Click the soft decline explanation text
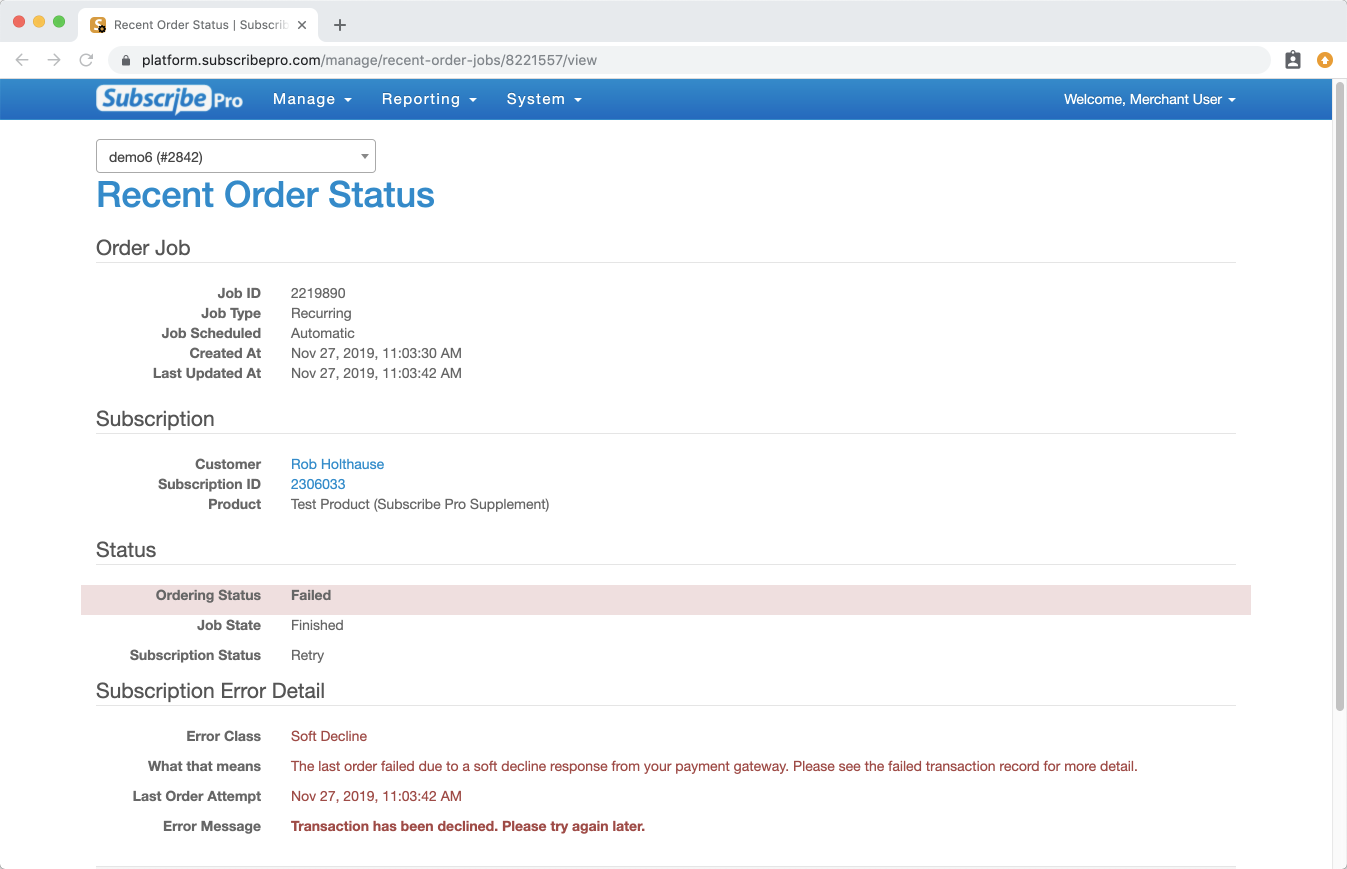This screenshot has height=869, width=1347. pyautogui.click(x=714, y=766)
